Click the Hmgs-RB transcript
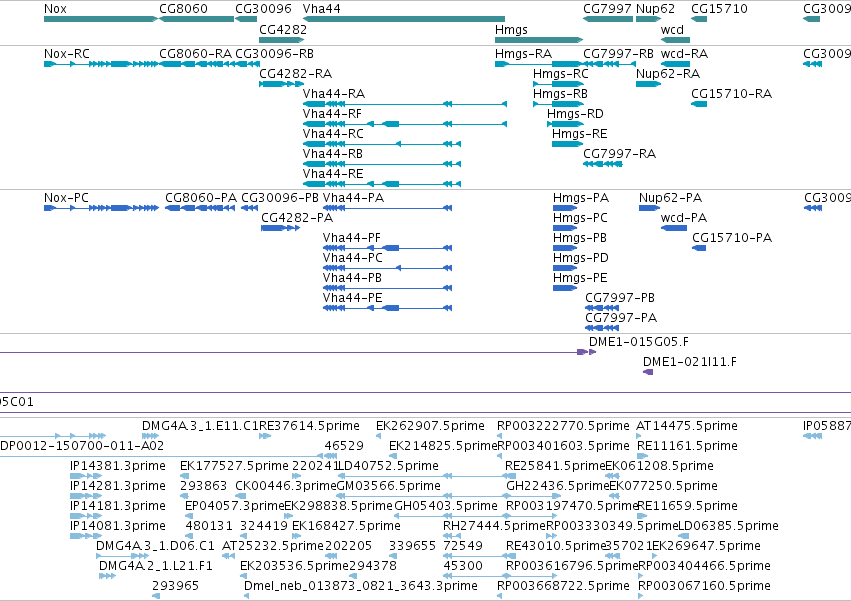 pos(558,104)
